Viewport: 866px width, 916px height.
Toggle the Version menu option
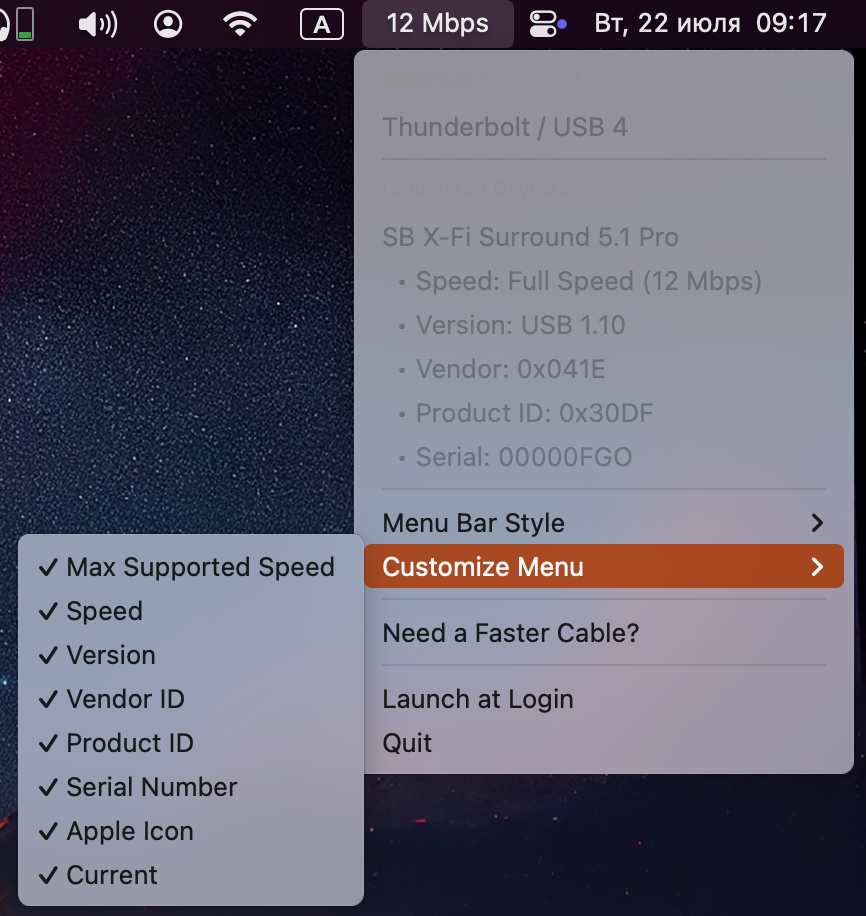point(190,655)
